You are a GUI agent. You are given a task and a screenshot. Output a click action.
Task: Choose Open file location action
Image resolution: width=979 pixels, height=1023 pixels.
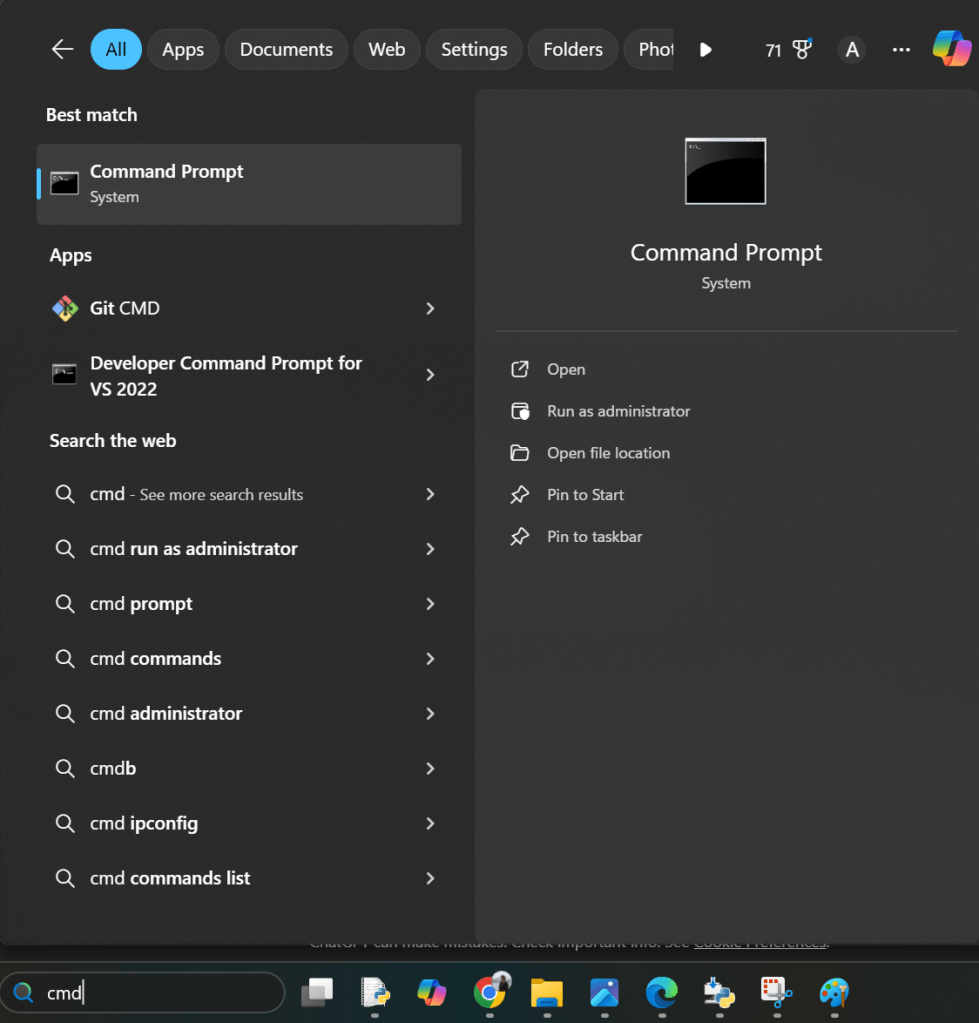(608, 453)
